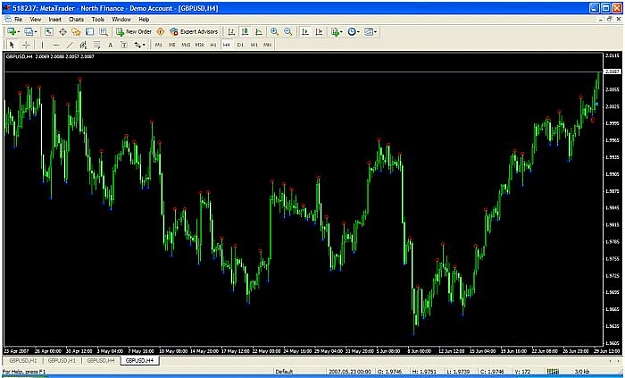Screen dimensions: 625x378
Task: Switch chart to Candlesticks mode
Action: [x=245, y=32]
